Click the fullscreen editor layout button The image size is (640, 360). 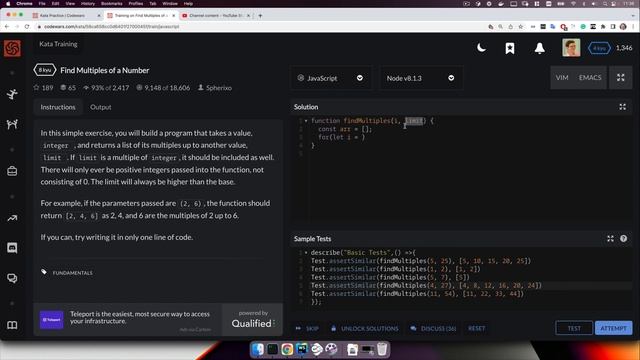click(x=620, y=78)
